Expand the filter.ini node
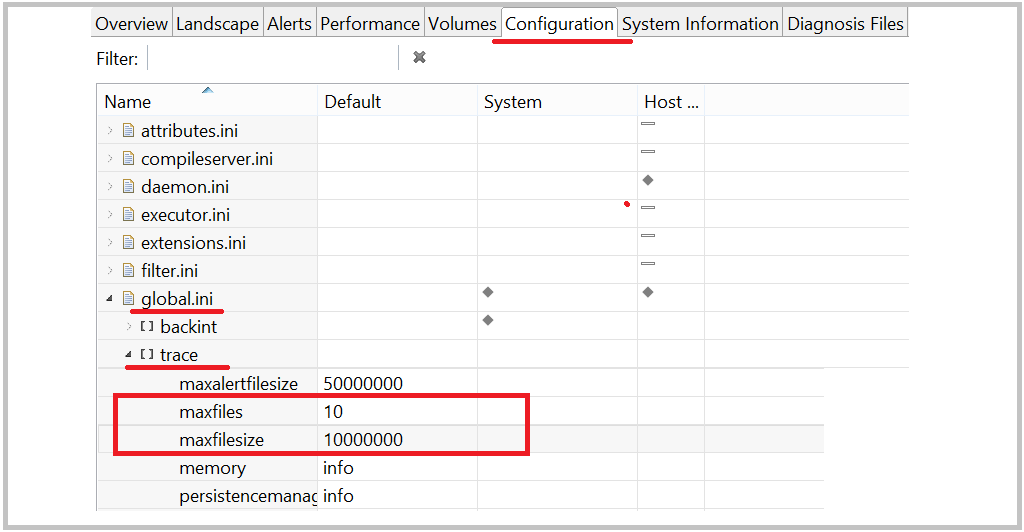Screen dimensions: 1024x532 pos(110,270)
